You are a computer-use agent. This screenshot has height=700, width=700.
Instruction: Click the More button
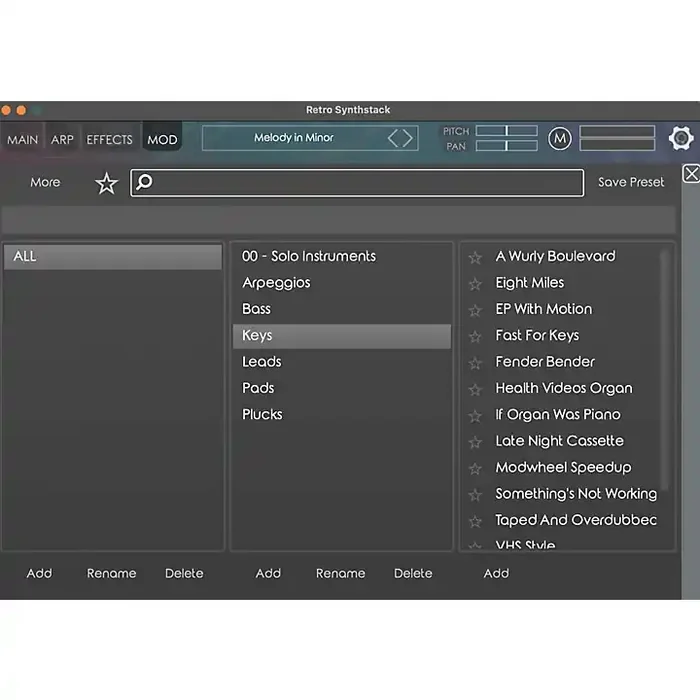tap(45, 182)
